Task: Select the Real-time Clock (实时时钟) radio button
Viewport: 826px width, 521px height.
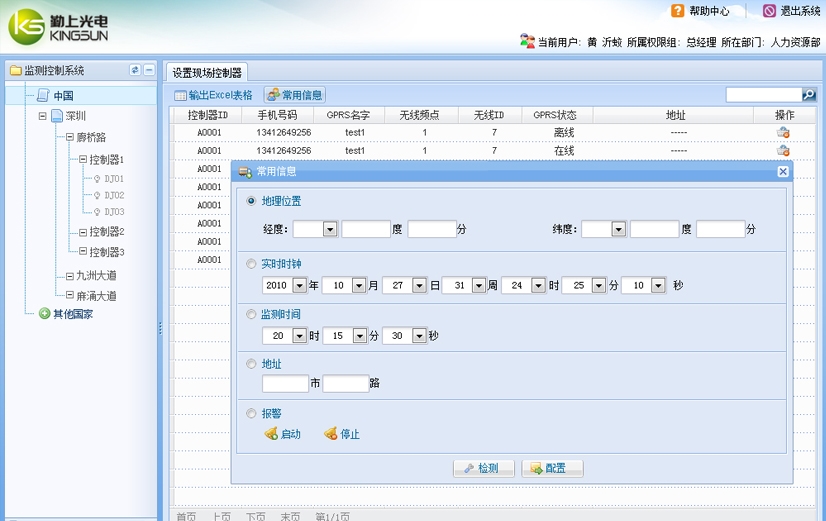Action: (251, 264)
